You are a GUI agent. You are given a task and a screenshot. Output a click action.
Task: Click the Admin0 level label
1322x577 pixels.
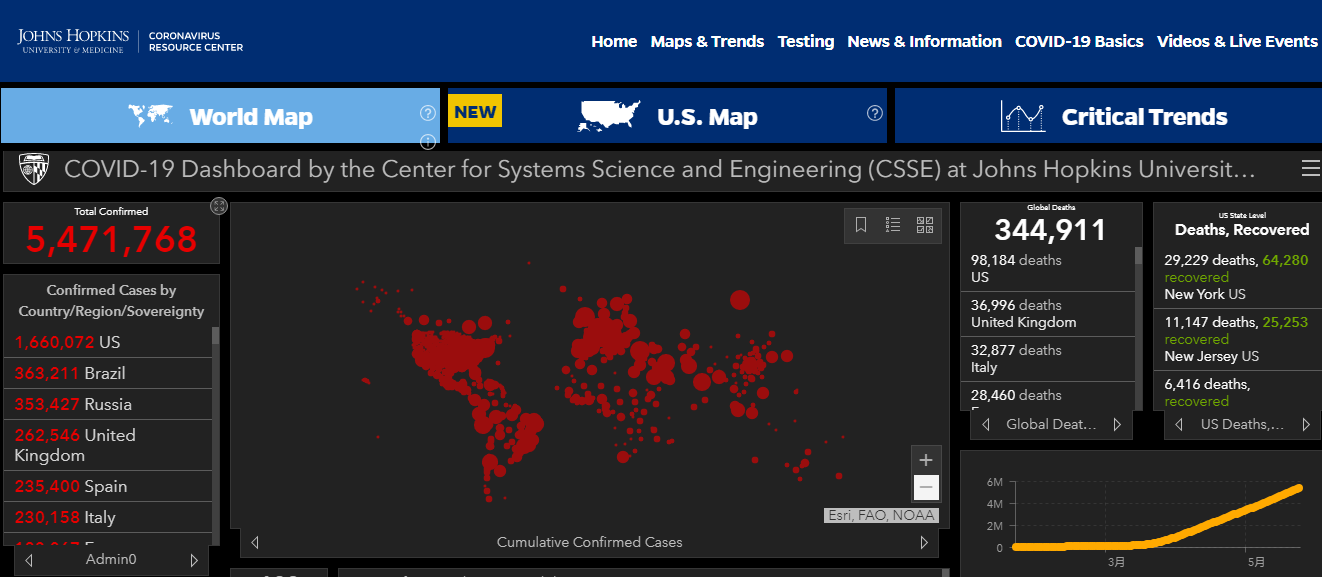click(x=111, y=560)
